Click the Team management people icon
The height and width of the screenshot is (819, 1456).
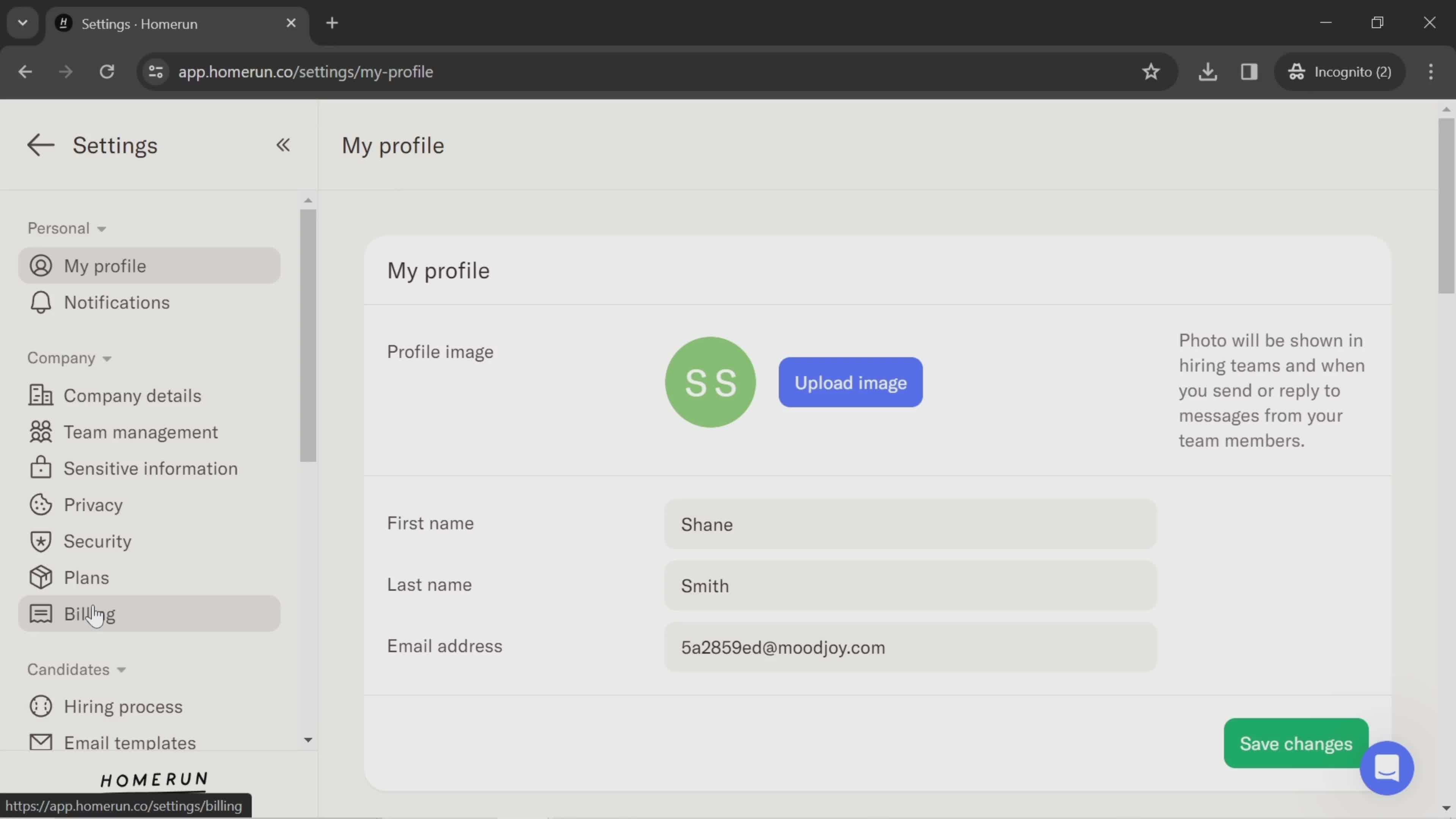[x=41, y=432]
